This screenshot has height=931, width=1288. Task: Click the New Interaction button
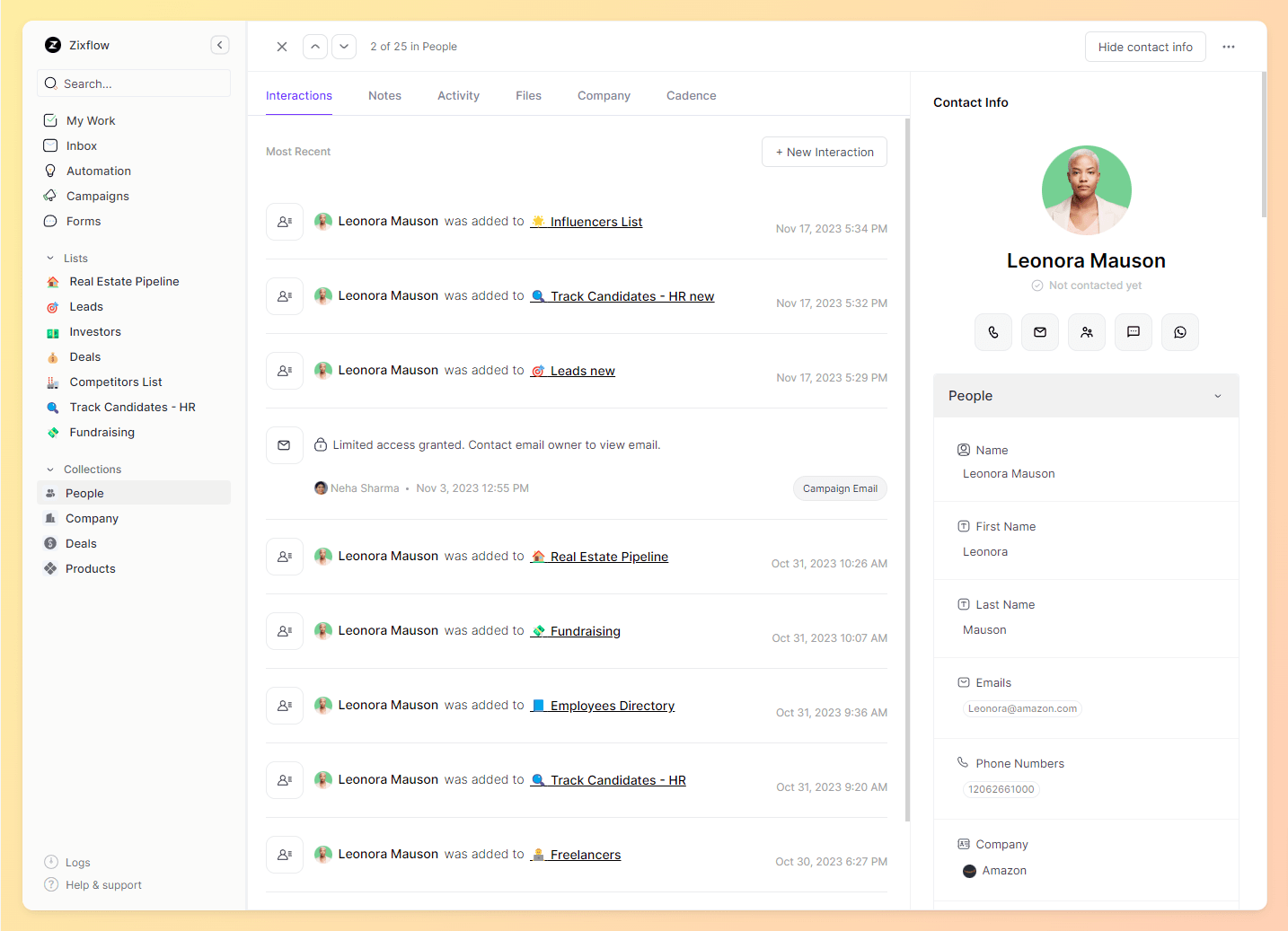point(824,152)
